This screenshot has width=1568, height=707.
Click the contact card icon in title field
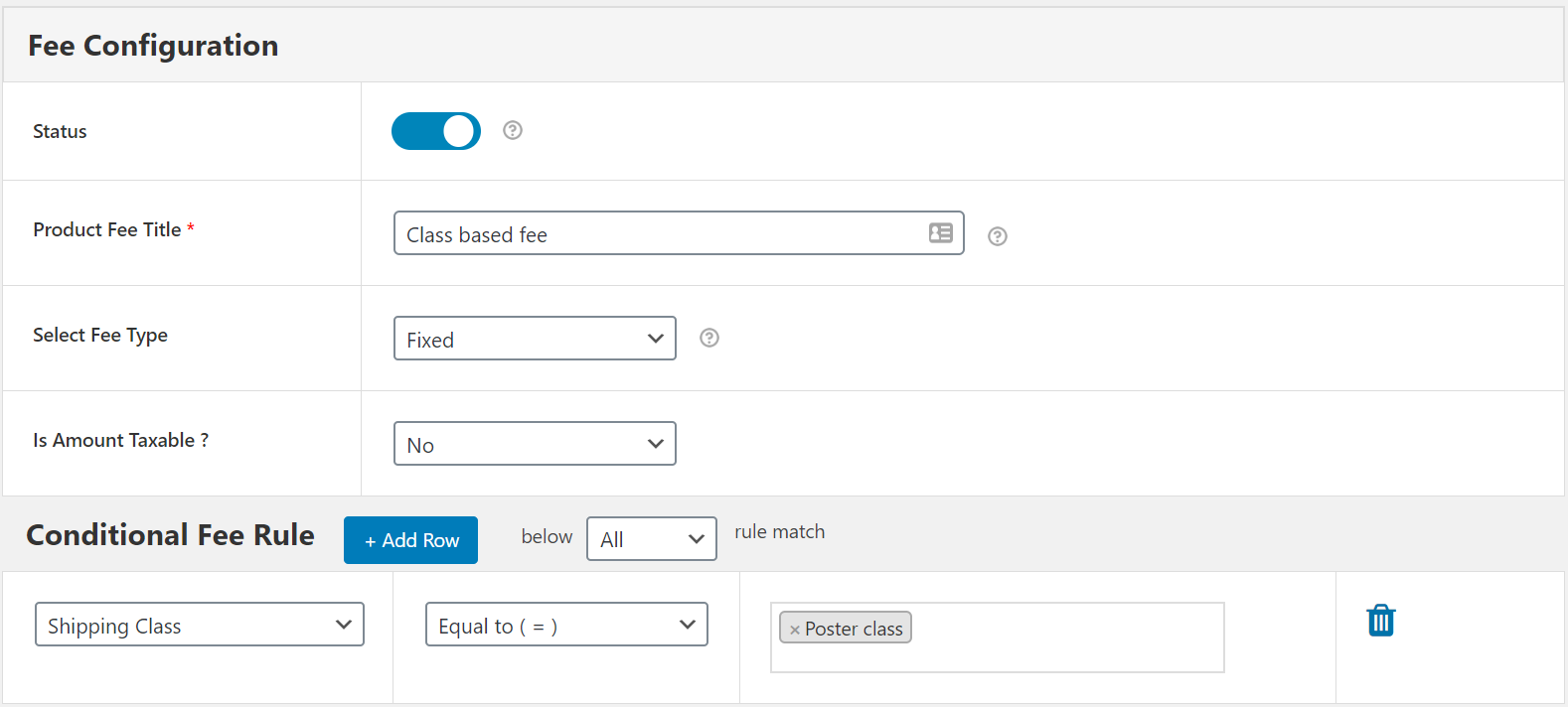[x=941, y=232]
